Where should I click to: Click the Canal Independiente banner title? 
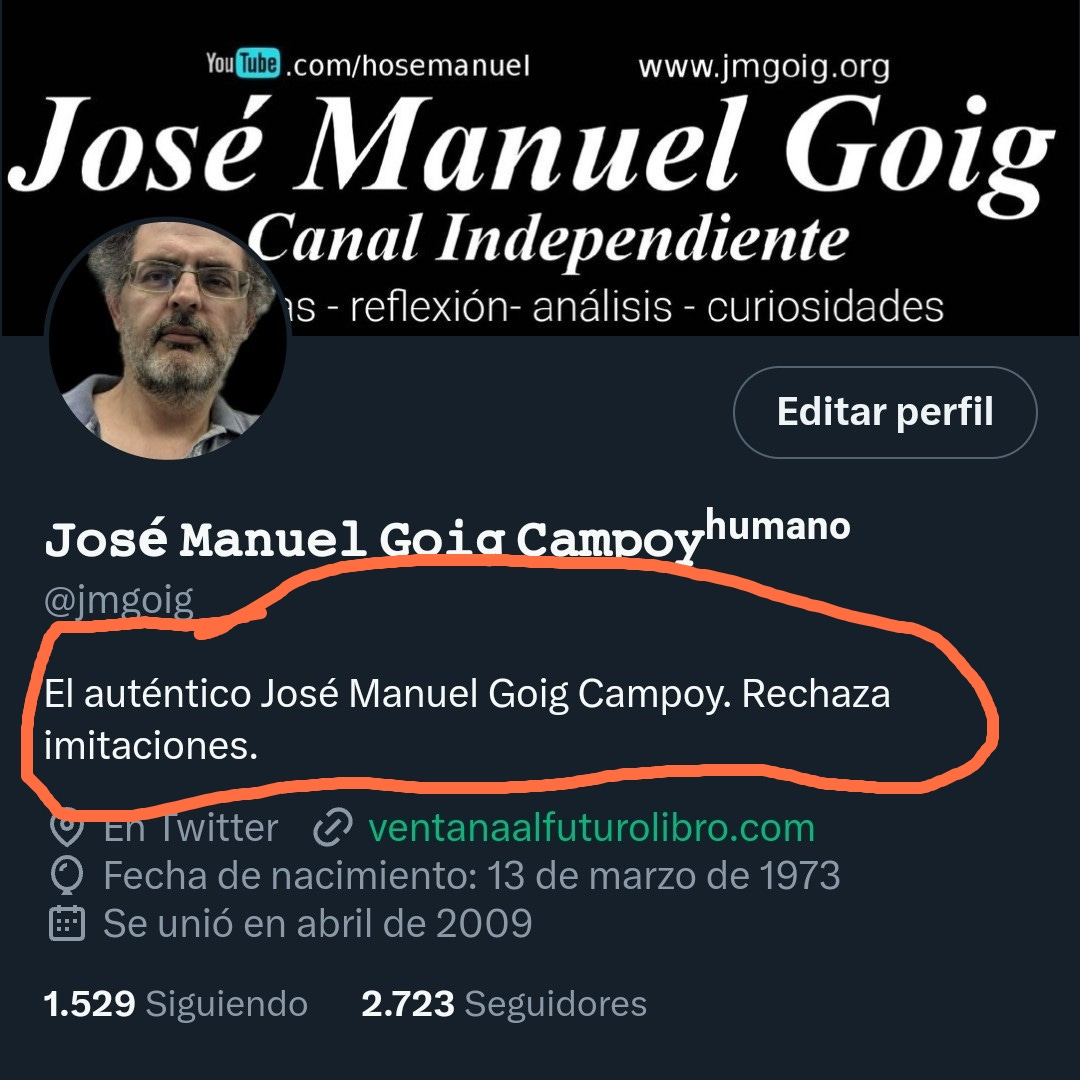(x=548, y=238)
